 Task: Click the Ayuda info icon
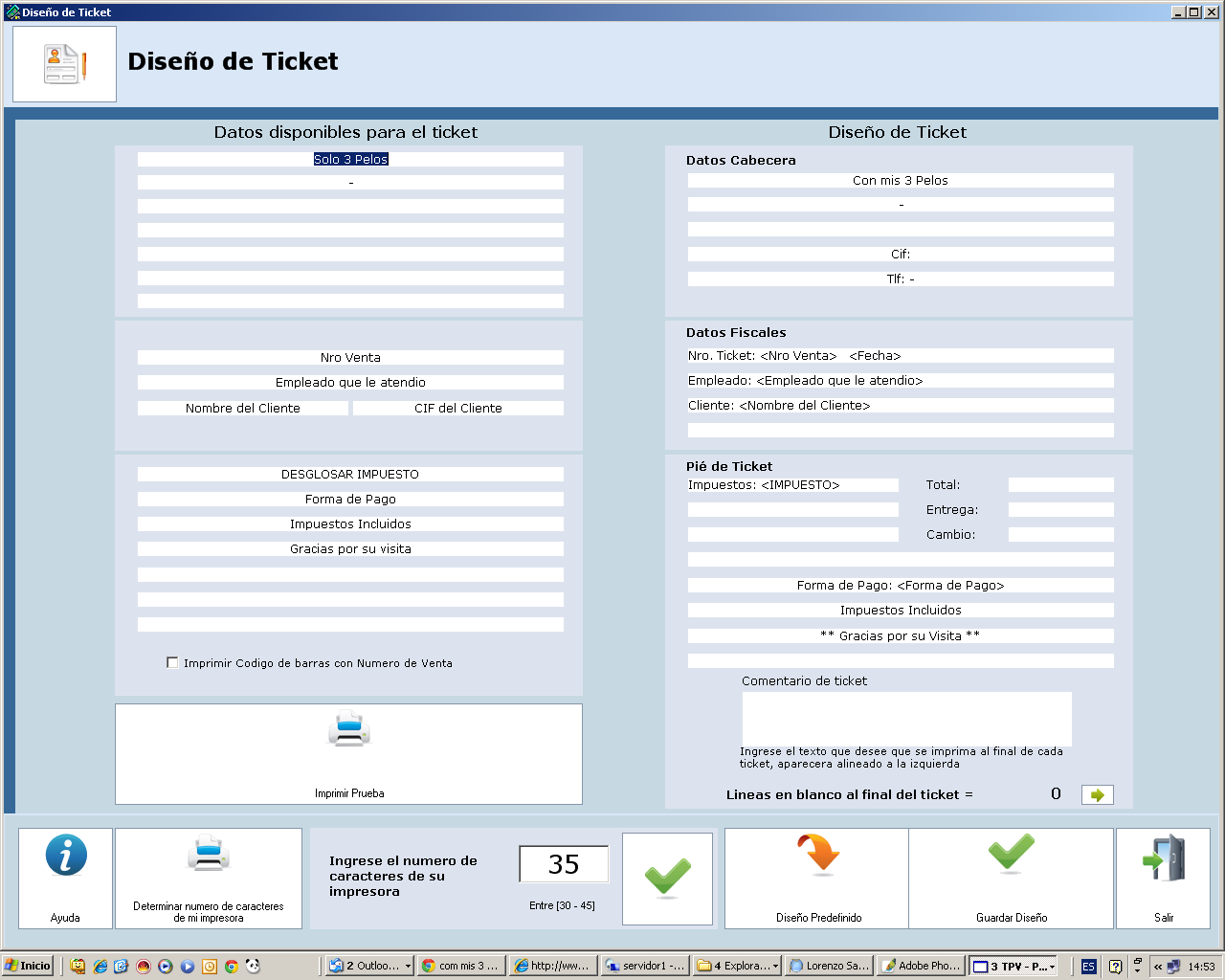65,857
